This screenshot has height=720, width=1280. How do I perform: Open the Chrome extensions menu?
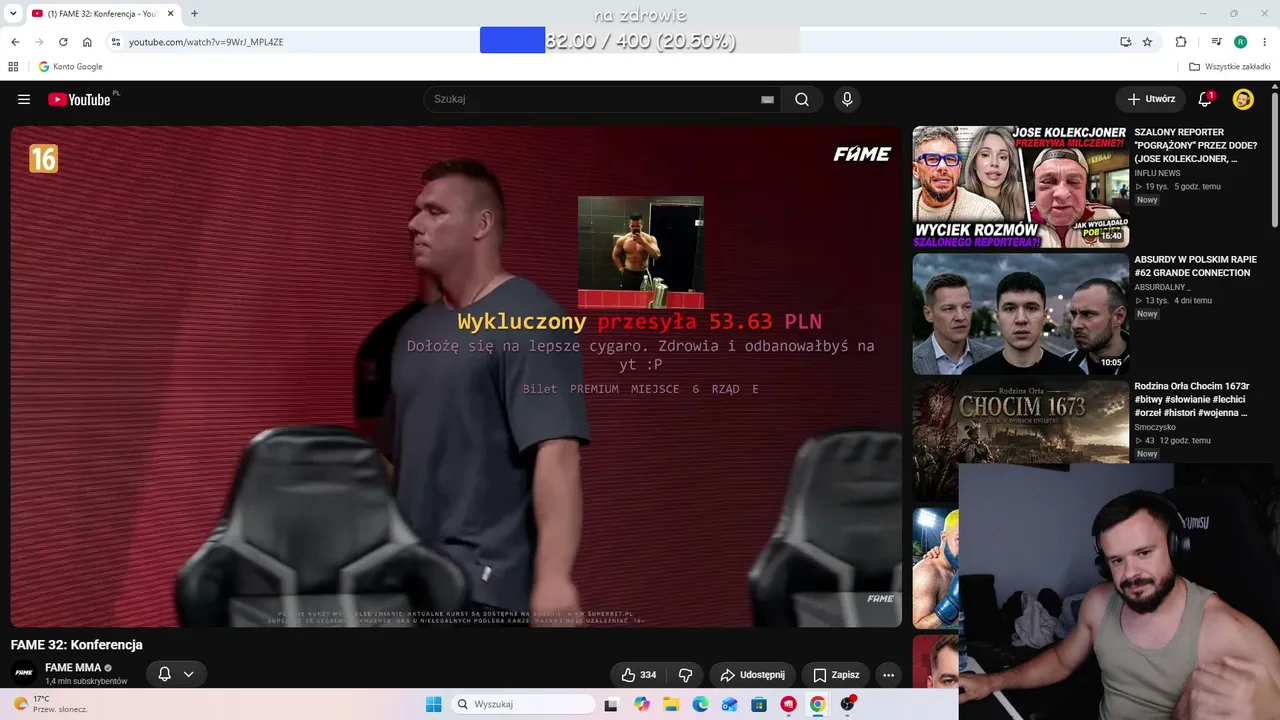coord(1181,42)
